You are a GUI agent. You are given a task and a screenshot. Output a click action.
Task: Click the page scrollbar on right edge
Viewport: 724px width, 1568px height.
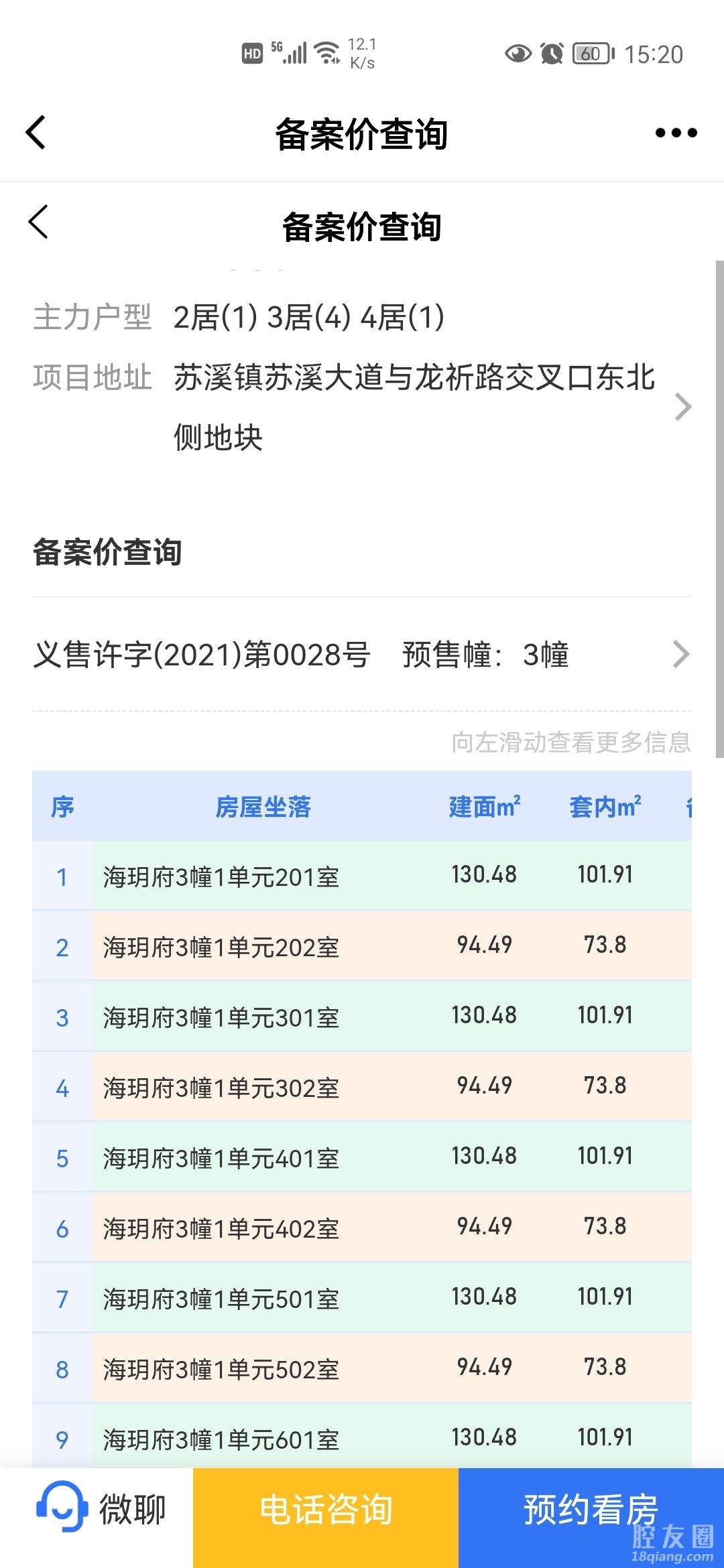(x=719, y=509)
